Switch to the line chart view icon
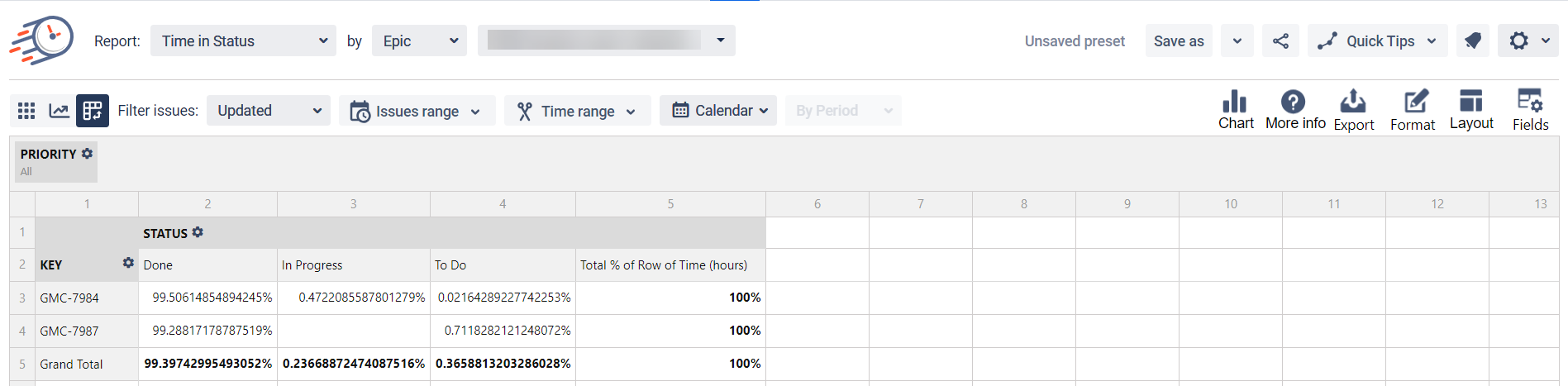1568x386 pixels. pos(59,111)
